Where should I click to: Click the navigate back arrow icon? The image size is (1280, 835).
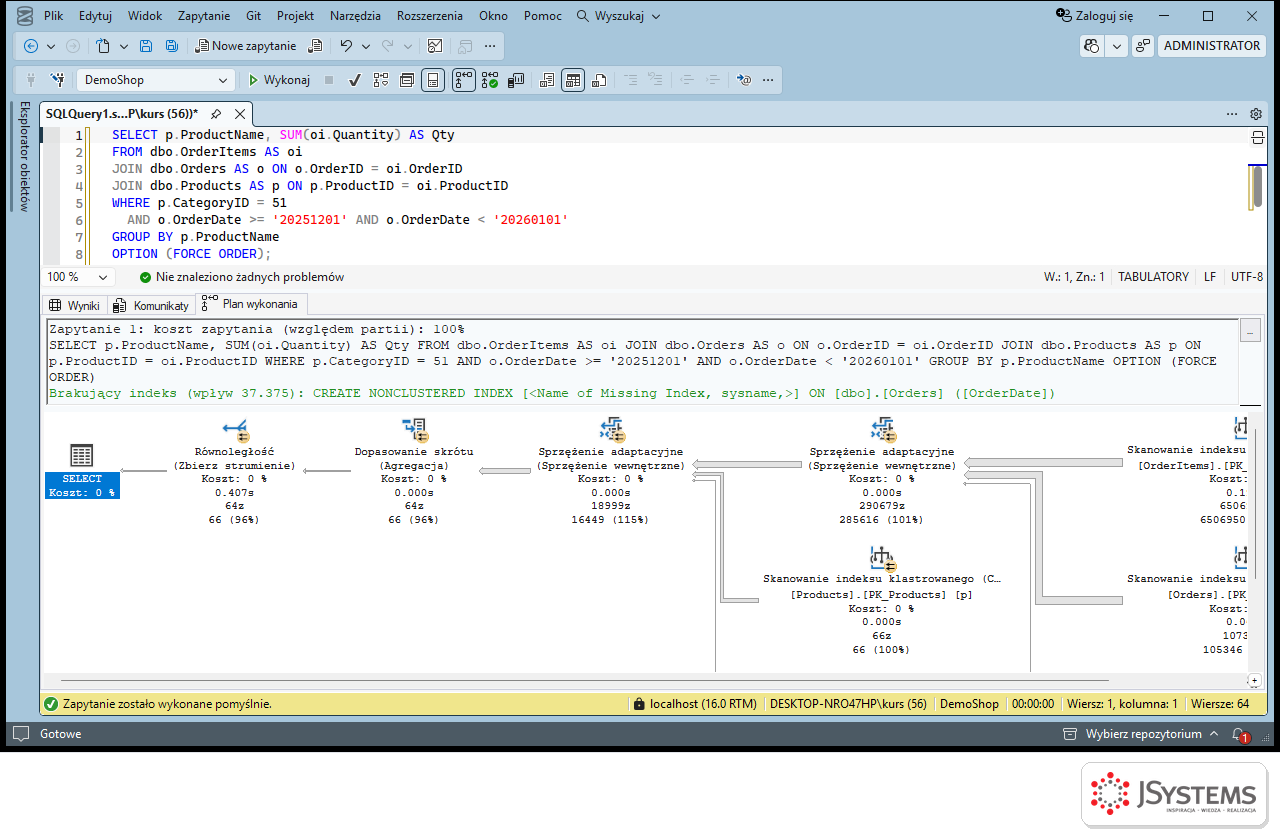[x=31, y=46]
